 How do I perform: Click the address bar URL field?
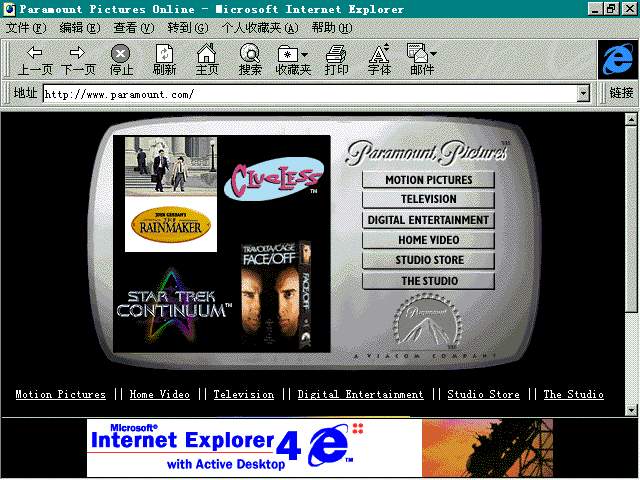coord(310,93)
